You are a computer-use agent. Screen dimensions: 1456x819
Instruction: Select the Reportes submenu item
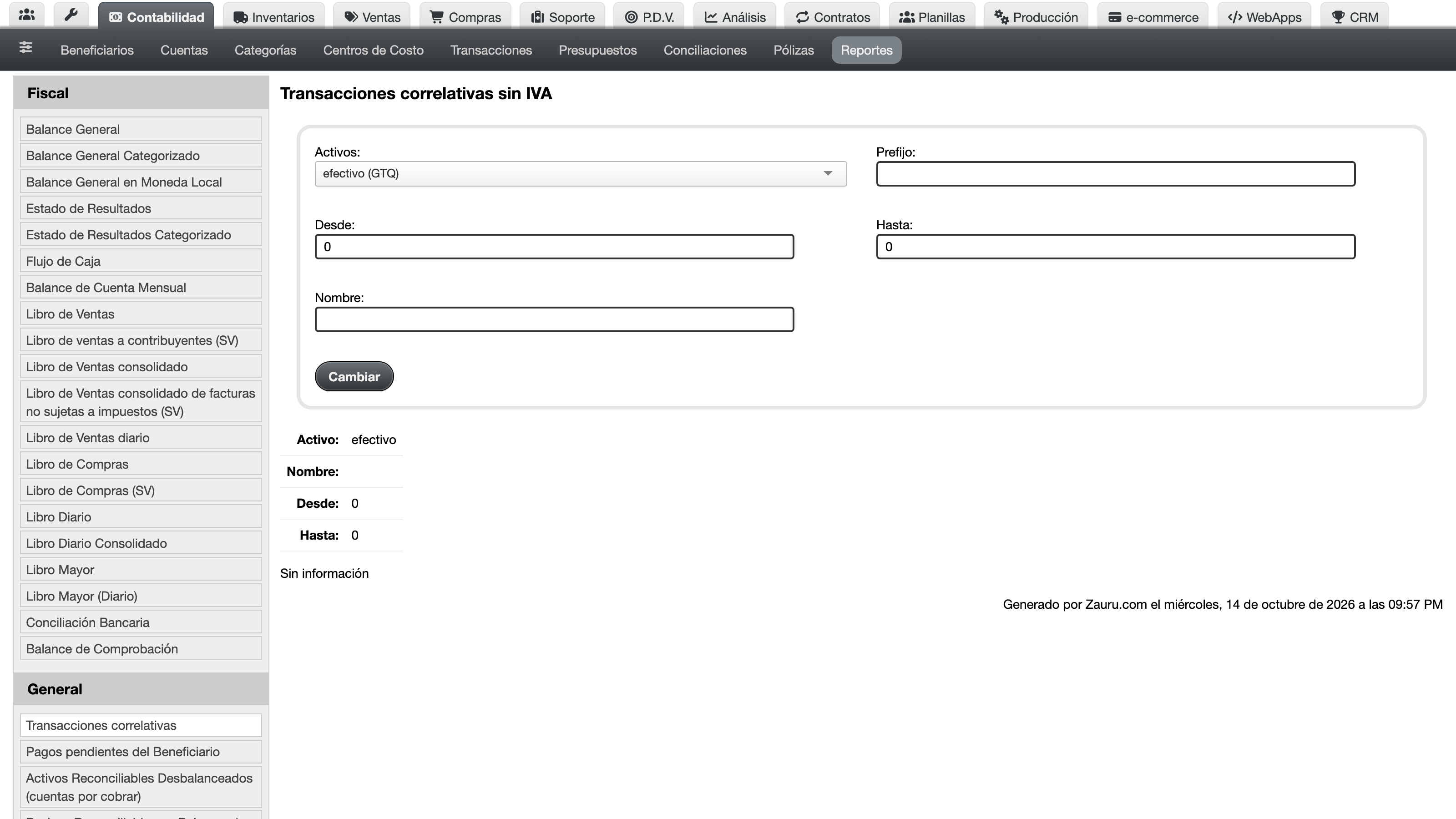pos(866,51)
